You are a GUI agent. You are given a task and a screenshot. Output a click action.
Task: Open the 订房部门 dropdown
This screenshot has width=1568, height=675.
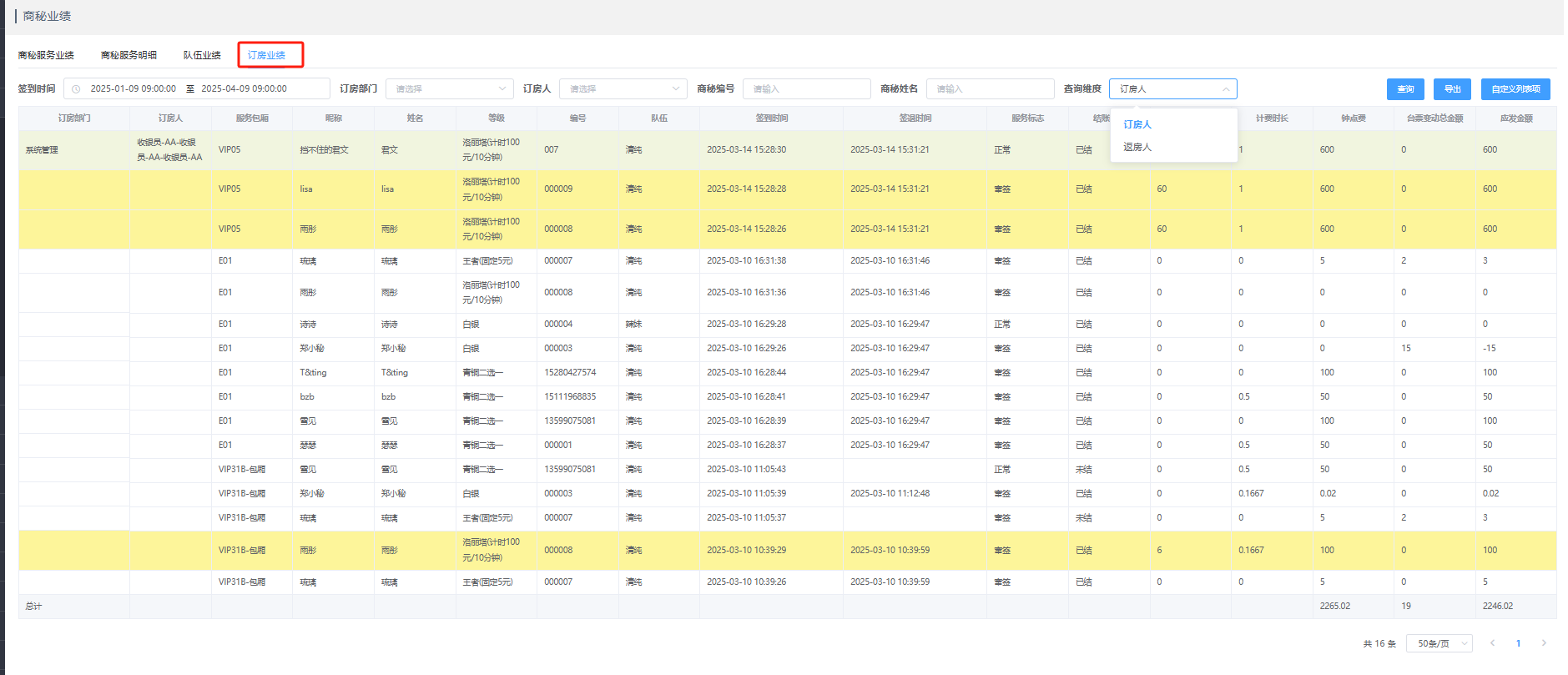[x=449, y=88]
